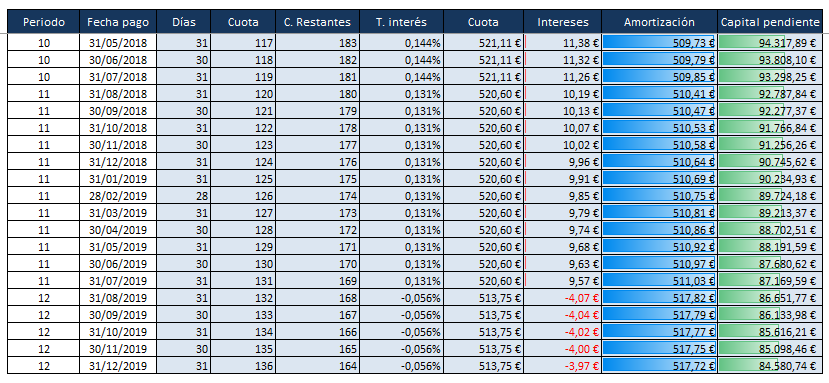Select interest cell showing -3,97 €
The width and height of the screenshot is (829, 383).
pyautogui.click(x=563, y=366)
